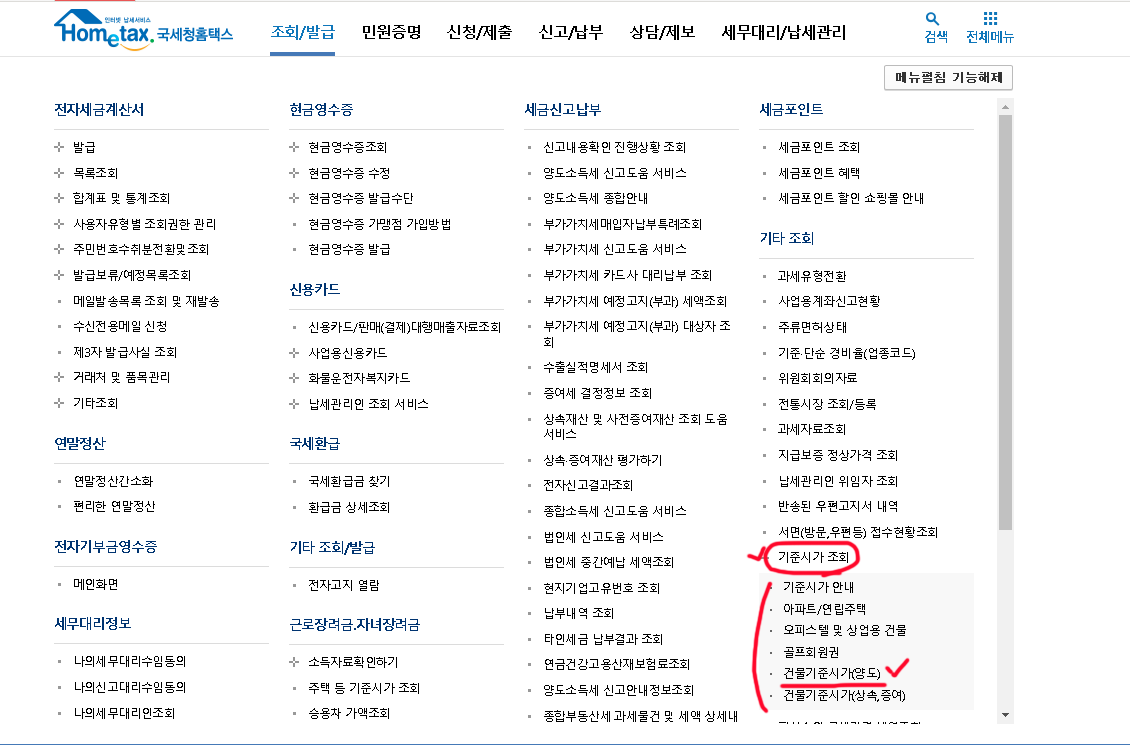The image size is (1130, 745).
Task: Open the 신청/제출 menu
Action: tap(479, 32)
